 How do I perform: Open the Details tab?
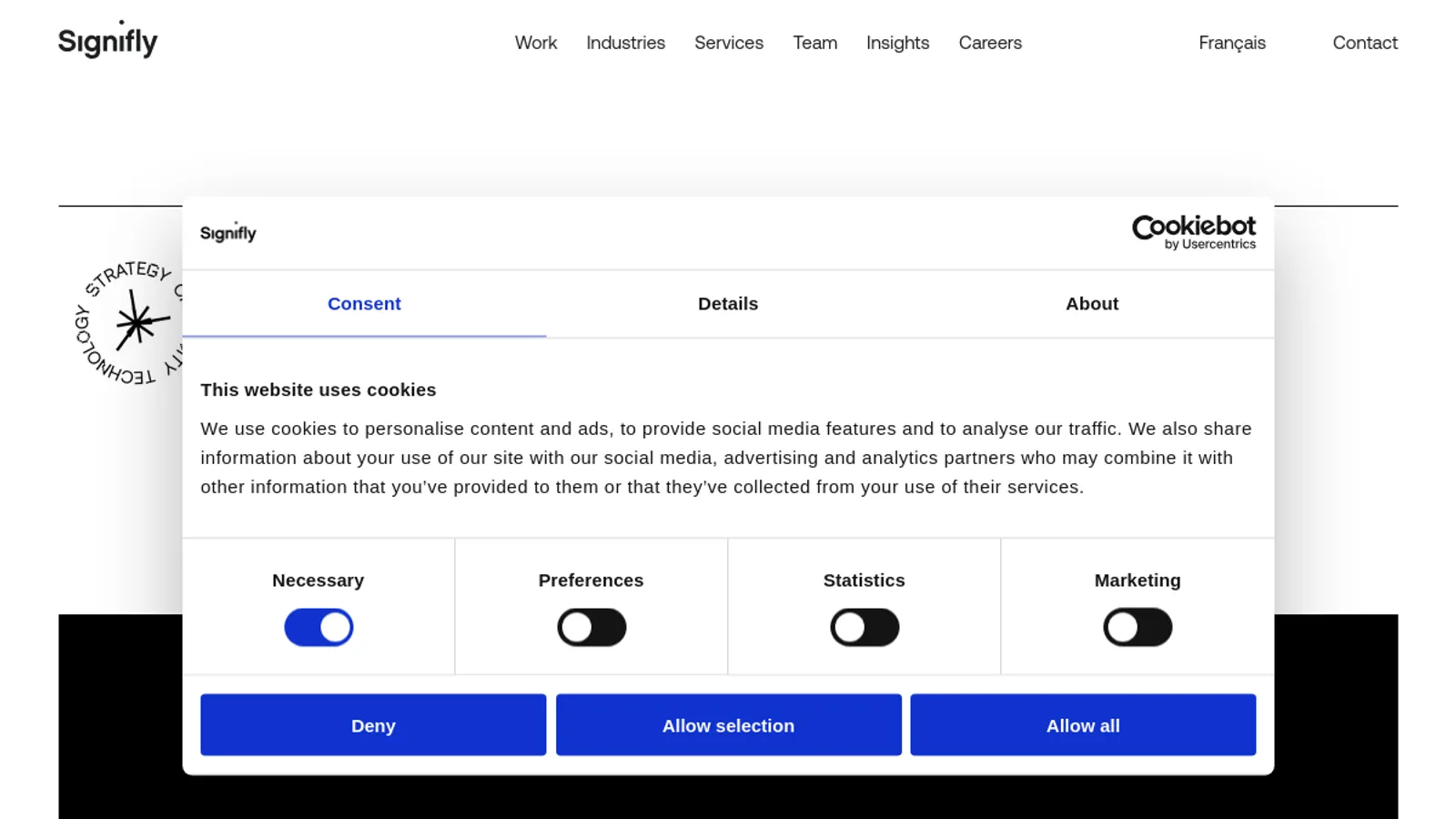coord(728,304)
